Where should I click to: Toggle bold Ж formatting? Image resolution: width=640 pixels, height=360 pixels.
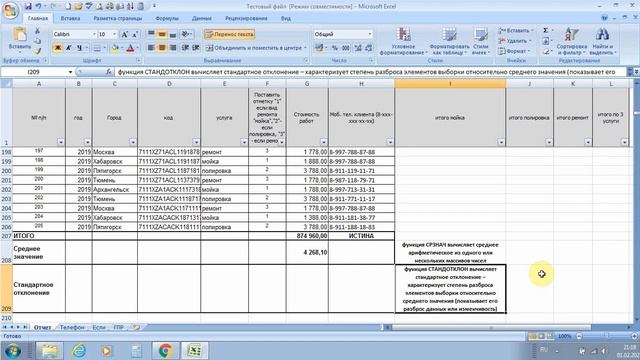[x=58, y=48]
